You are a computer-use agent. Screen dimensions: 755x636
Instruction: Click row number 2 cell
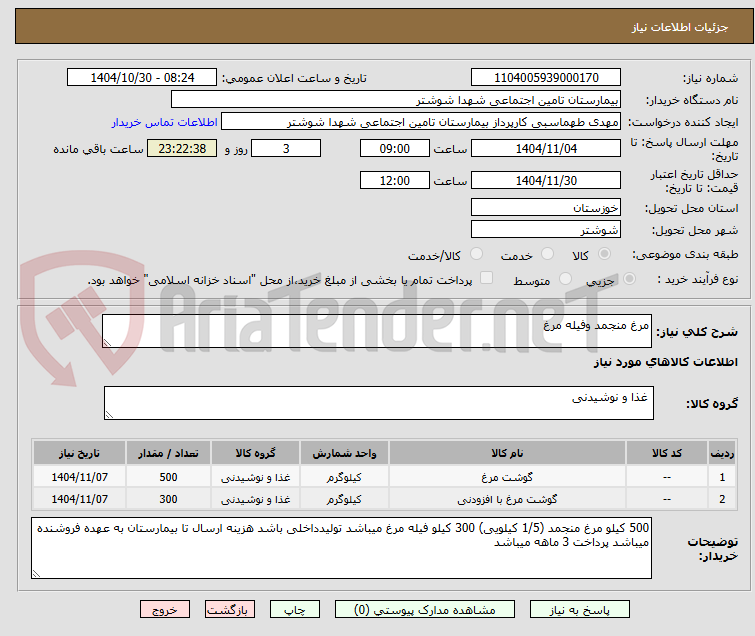[722, 499]
